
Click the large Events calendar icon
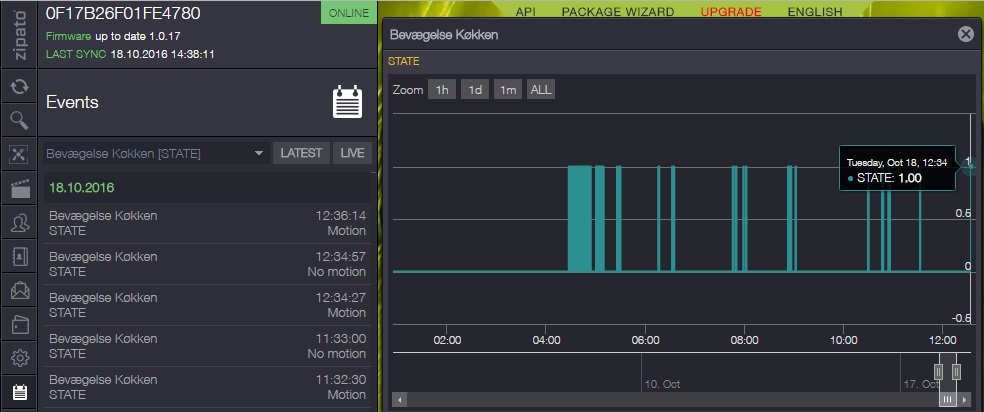click(x=347, y=102)
